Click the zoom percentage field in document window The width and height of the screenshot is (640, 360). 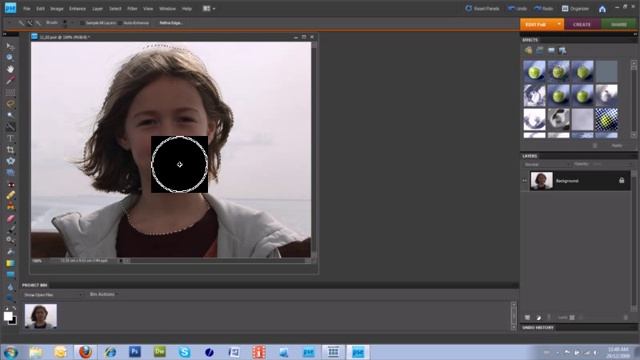pos(37,260)
